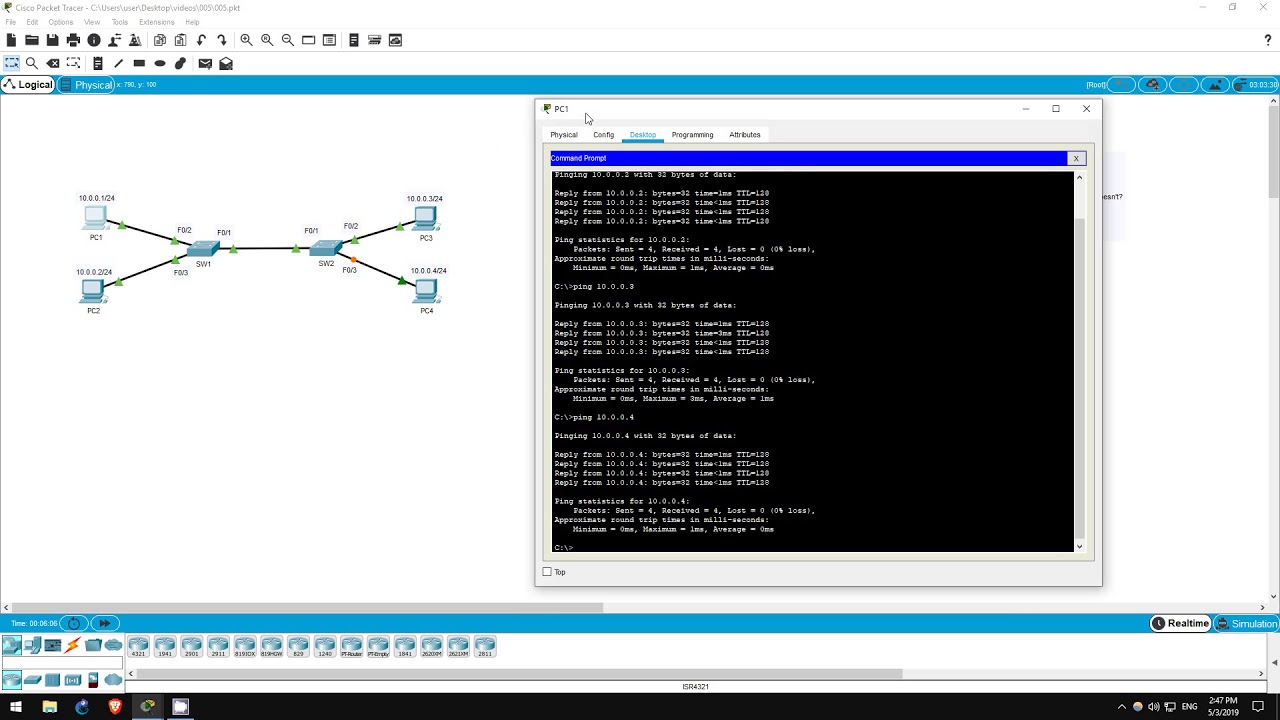The height and width of the screenshot is (720, 1280).
Task: Click the question mark Help icon
Action: pyautogui.click(x=1268, y=40)
